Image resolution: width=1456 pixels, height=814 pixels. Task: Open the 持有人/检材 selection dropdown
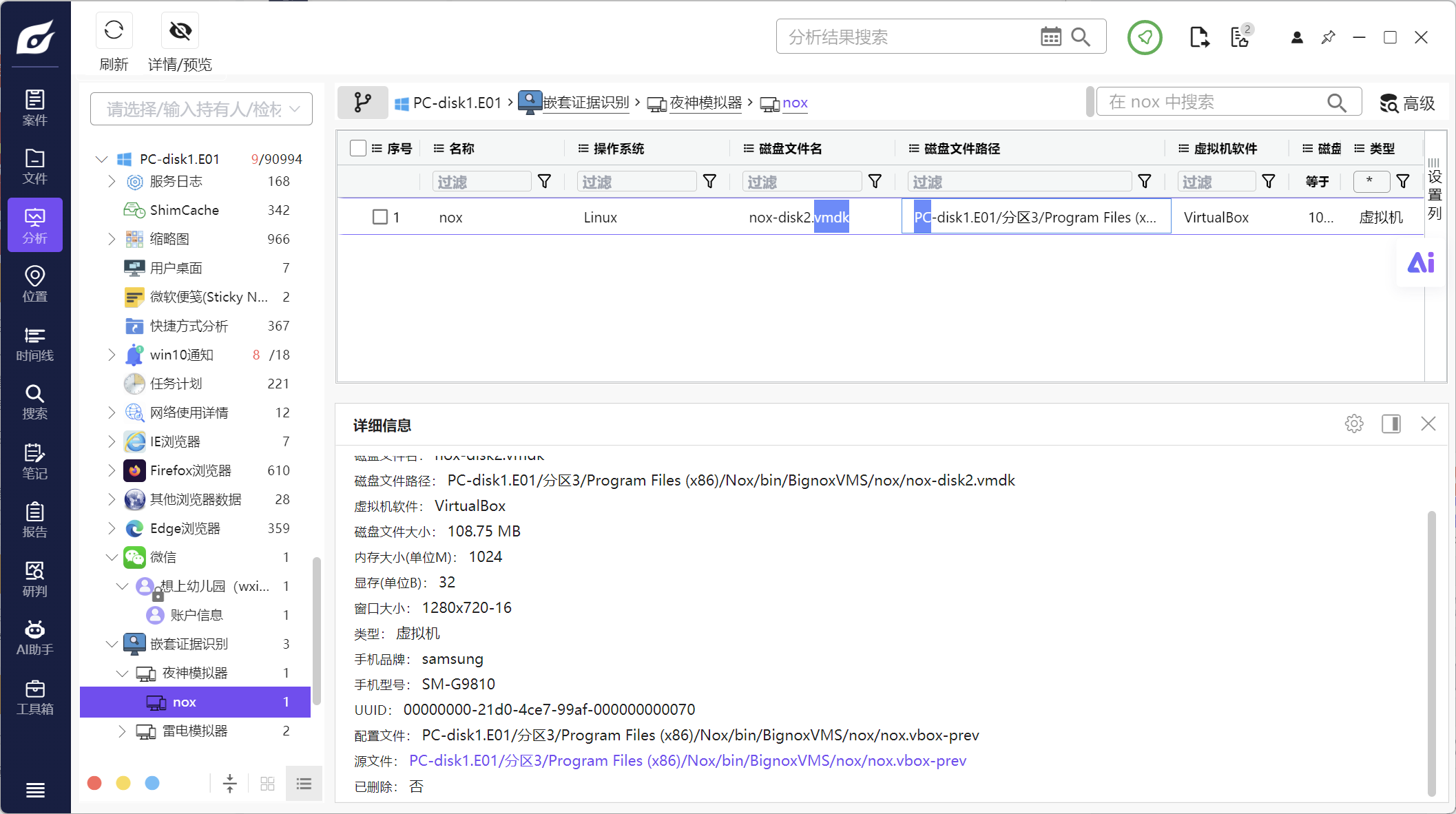click(x=201, y=109)
